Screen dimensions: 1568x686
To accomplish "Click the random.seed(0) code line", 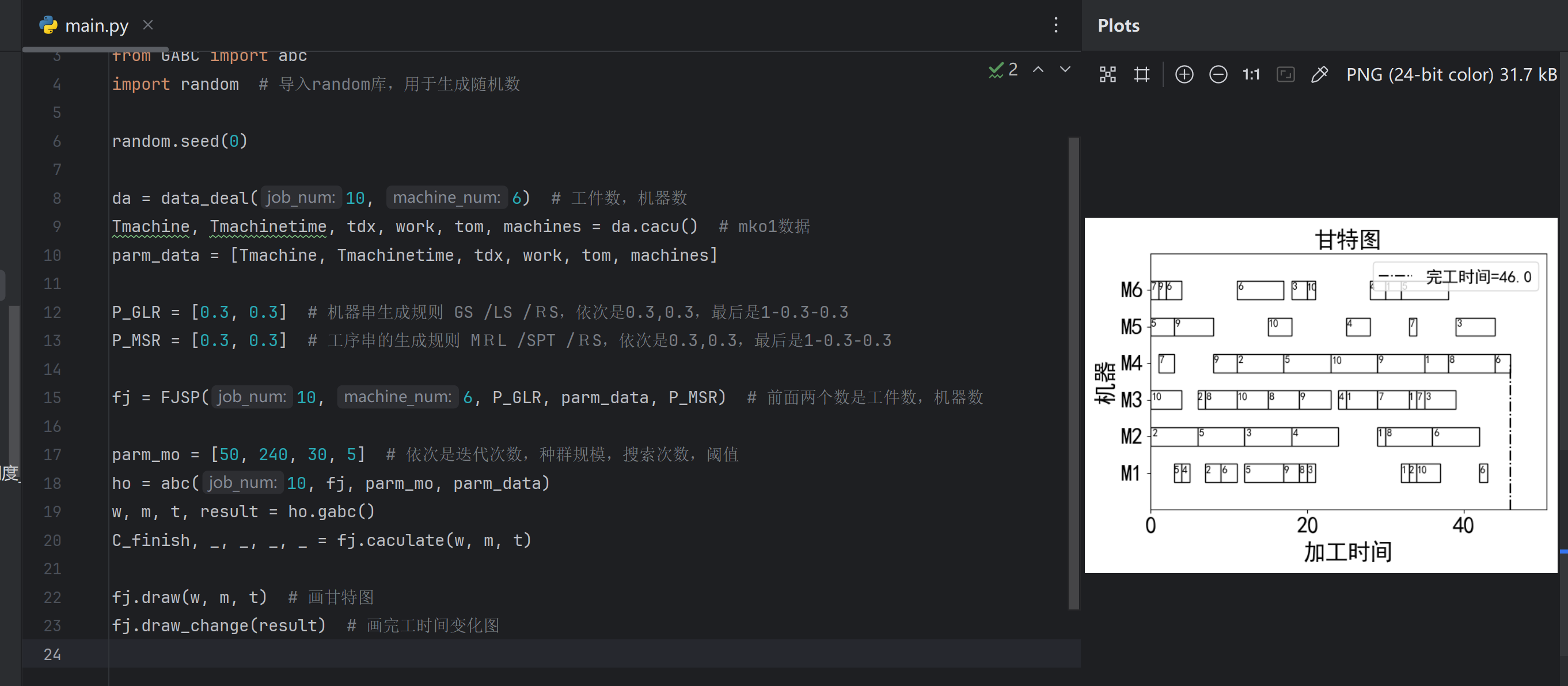I will tap(180, 141).
